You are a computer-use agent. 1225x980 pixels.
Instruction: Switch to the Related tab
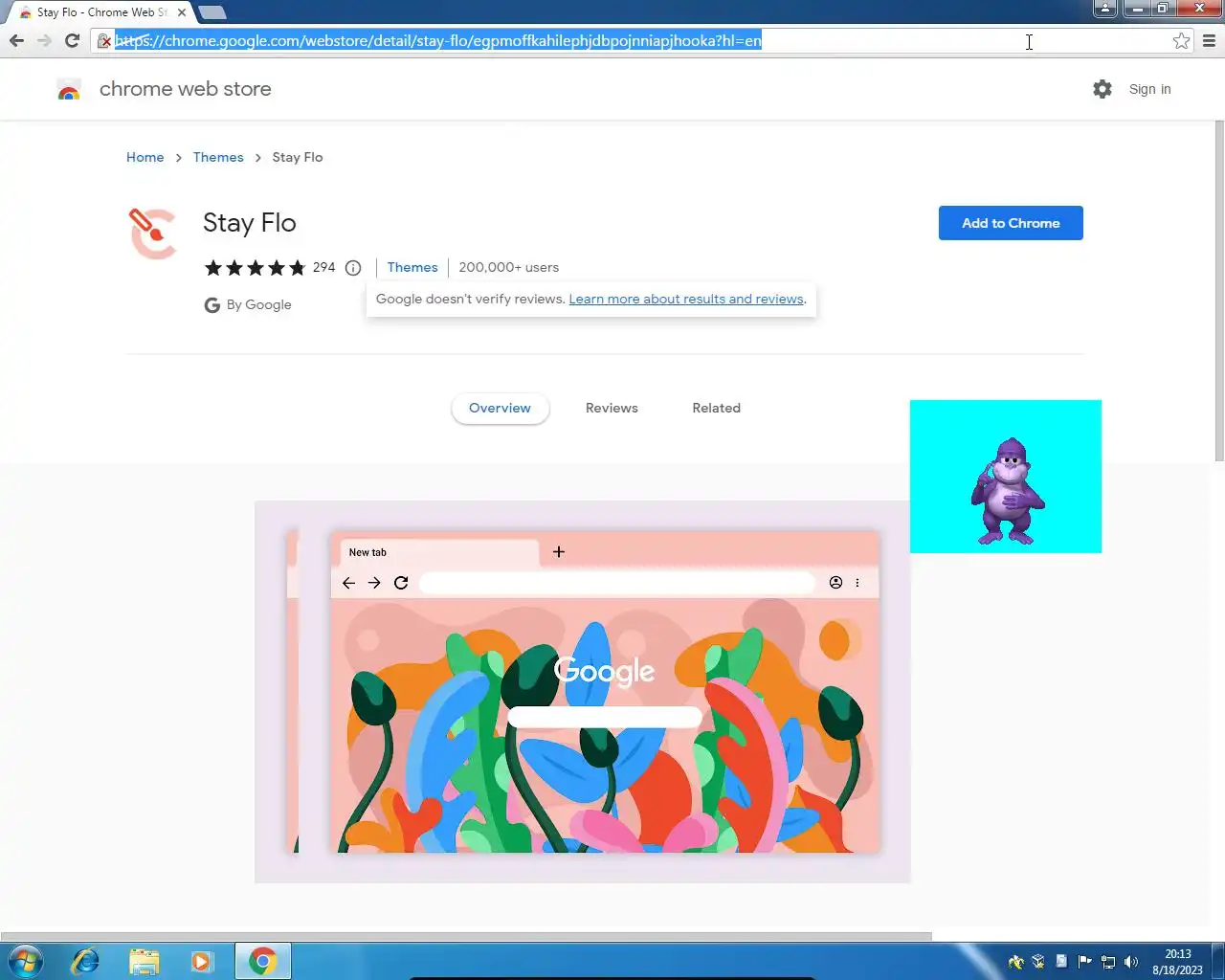click(716, 408)
